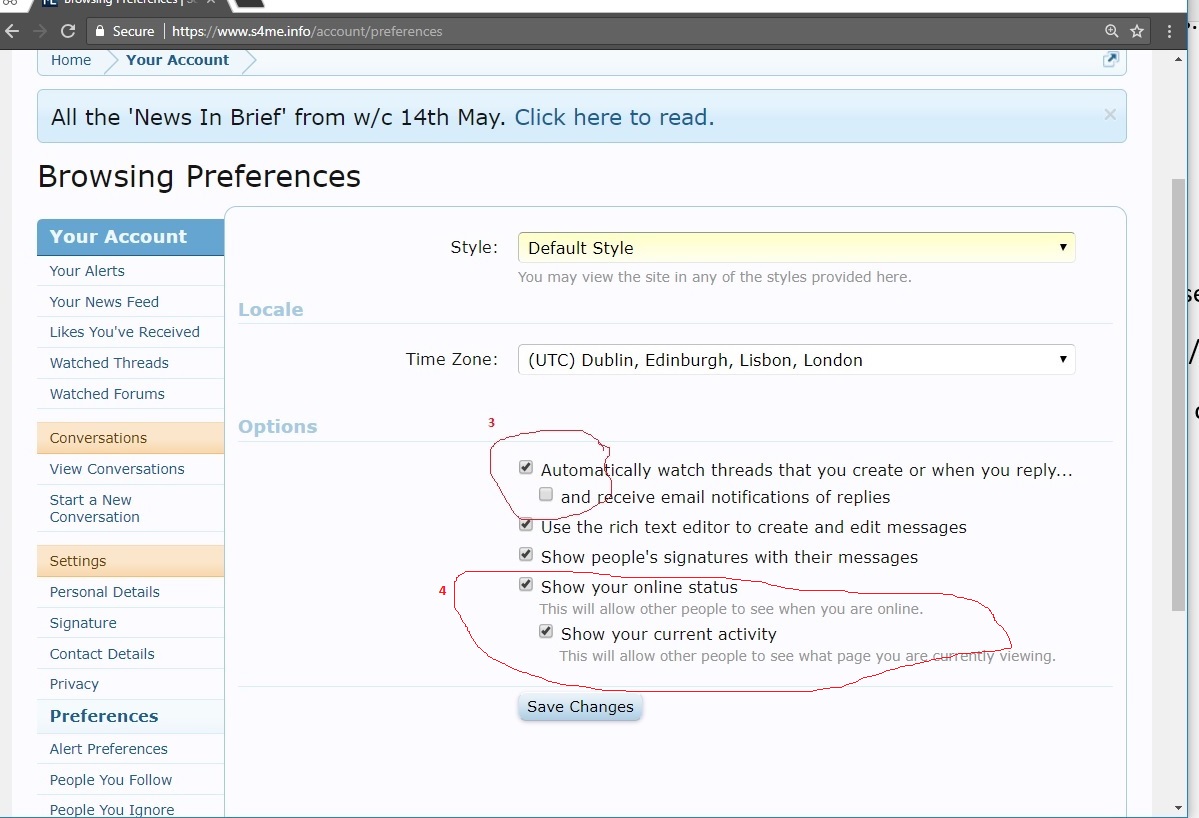The height and width of the screenshot is (818, 1199).
Task: Open Watched Threads in sidebar
Action: point(109,363)
